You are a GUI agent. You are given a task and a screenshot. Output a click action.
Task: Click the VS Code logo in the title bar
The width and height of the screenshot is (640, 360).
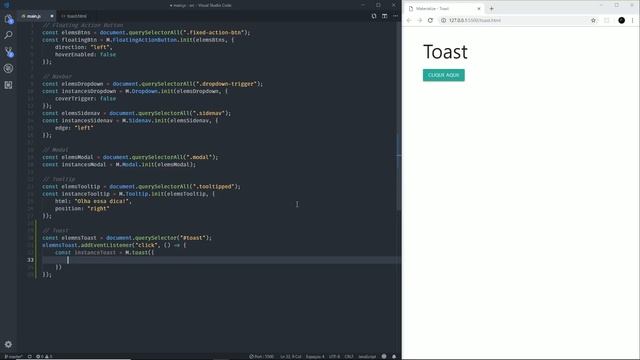coord(6,5)
